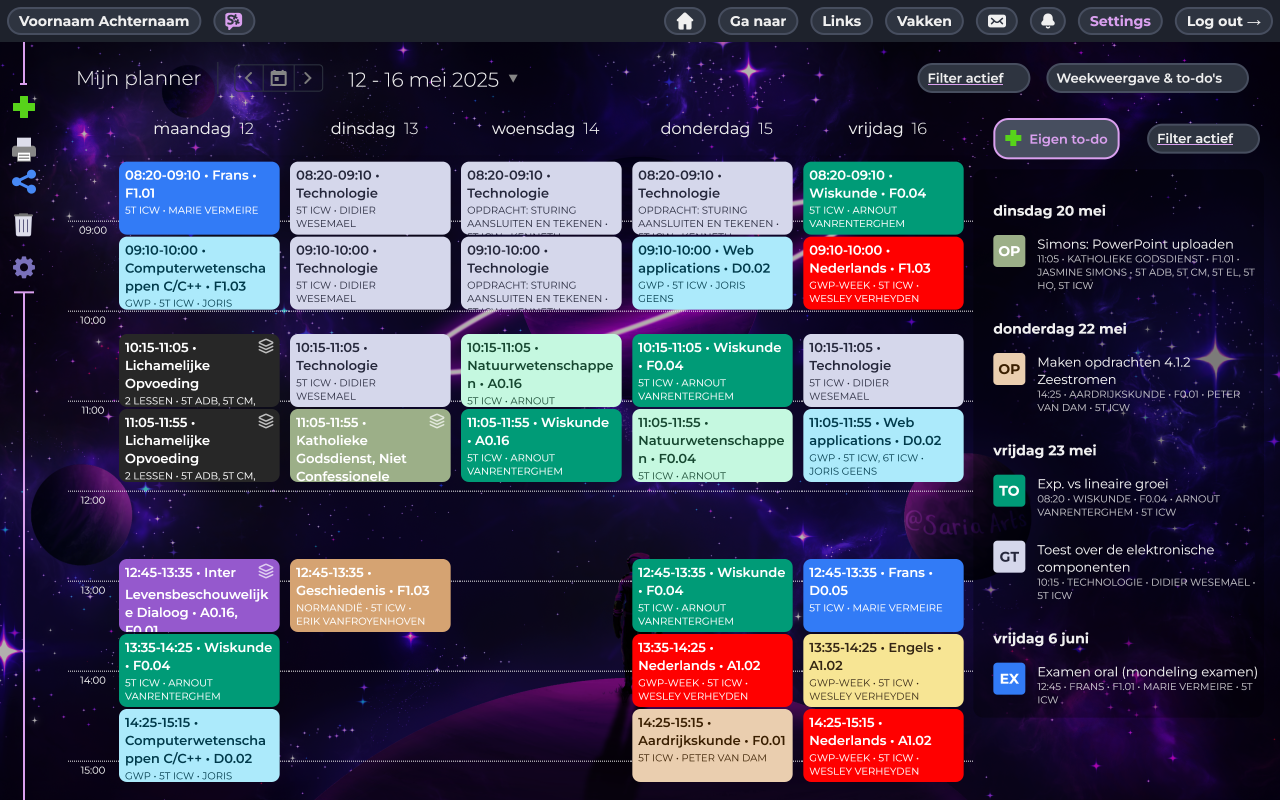Go to next week arrow

click(308, 78)
